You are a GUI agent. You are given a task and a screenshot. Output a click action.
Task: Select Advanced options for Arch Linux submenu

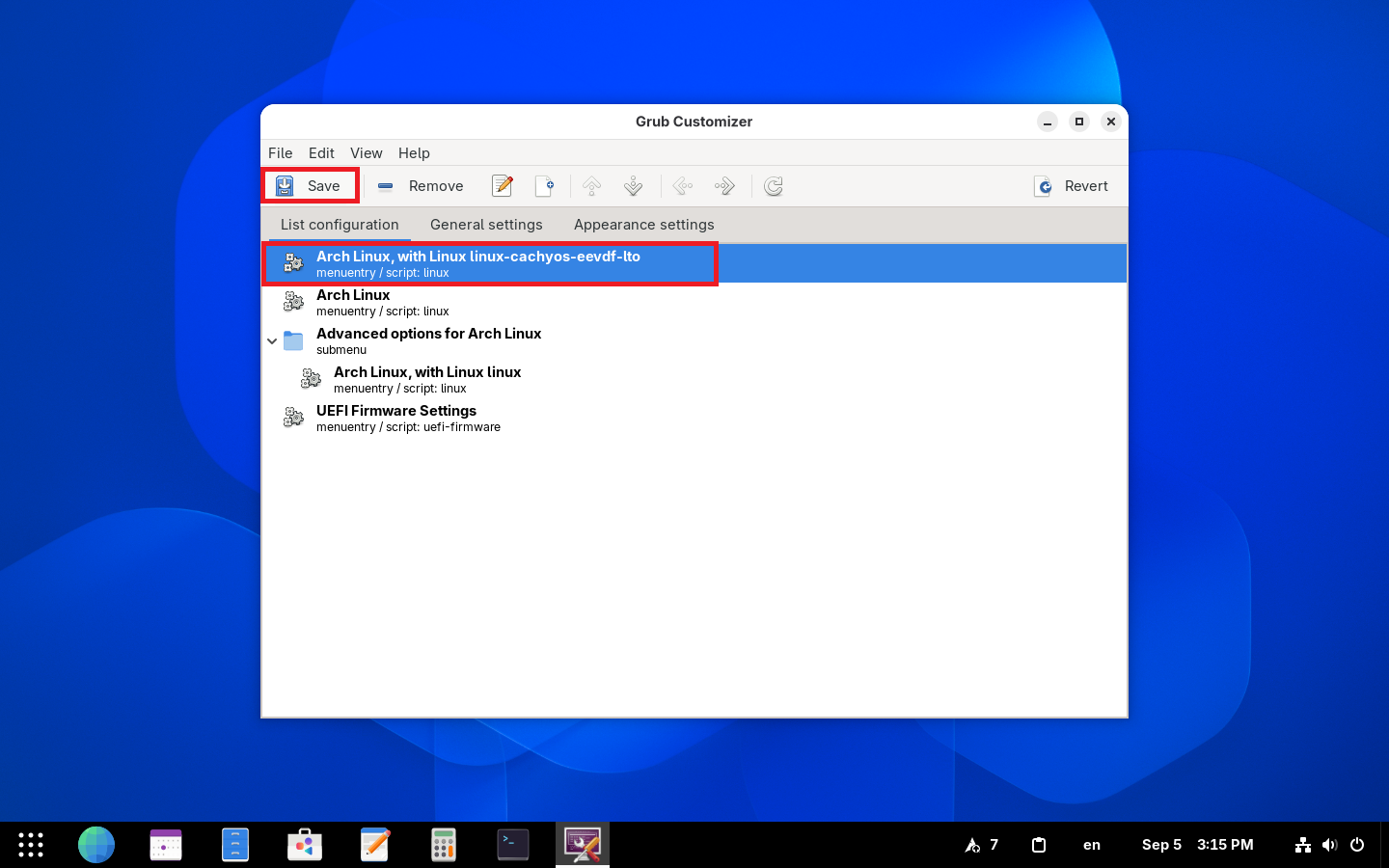[694, 340]
